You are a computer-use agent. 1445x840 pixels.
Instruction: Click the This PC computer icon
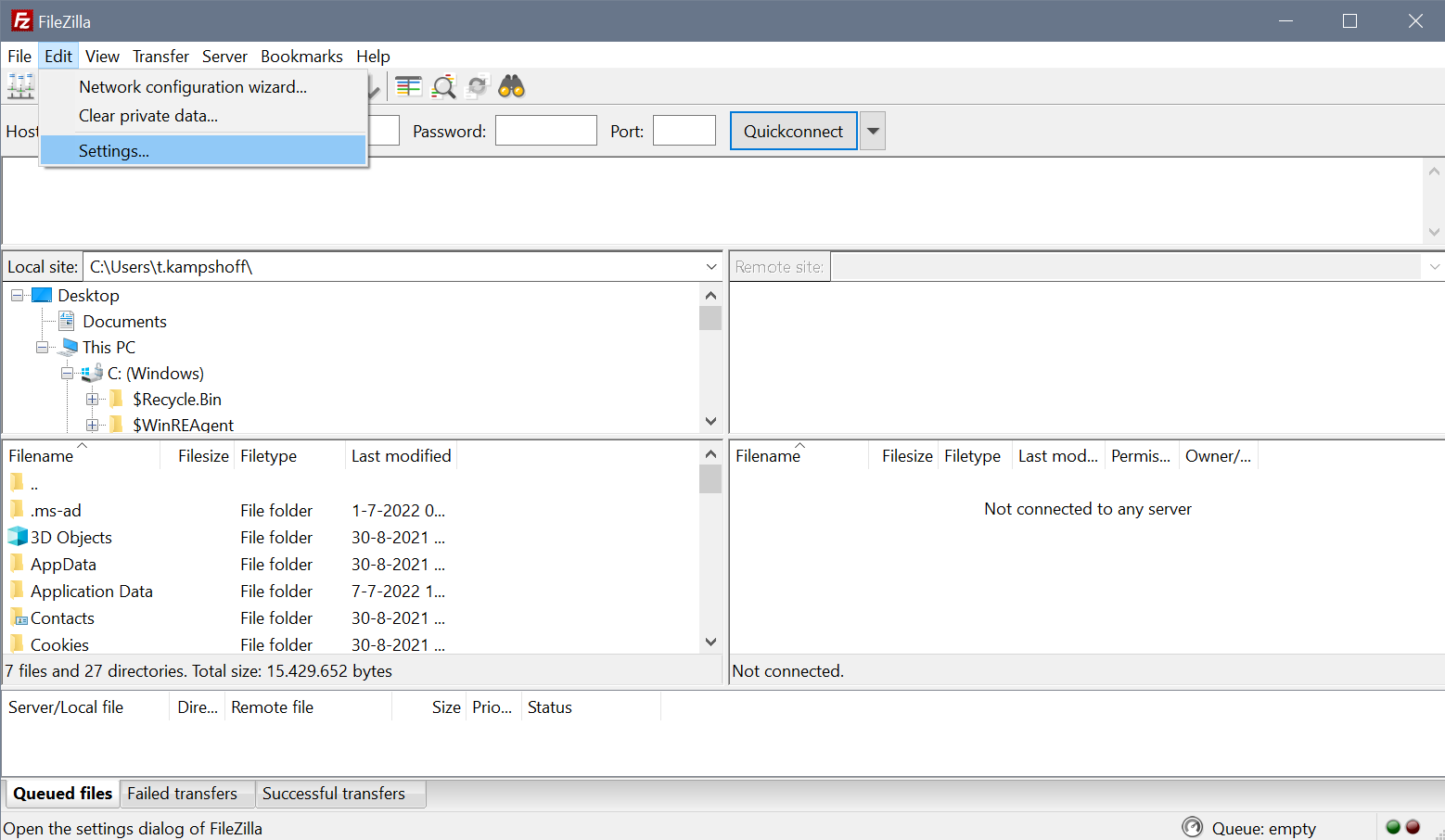pos(68,347)
